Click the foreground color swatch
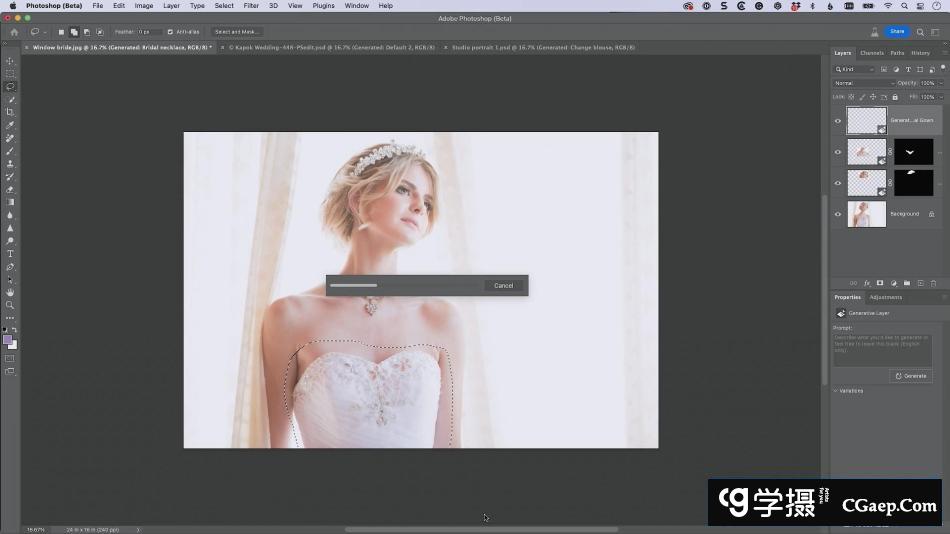 click(8, 340)
